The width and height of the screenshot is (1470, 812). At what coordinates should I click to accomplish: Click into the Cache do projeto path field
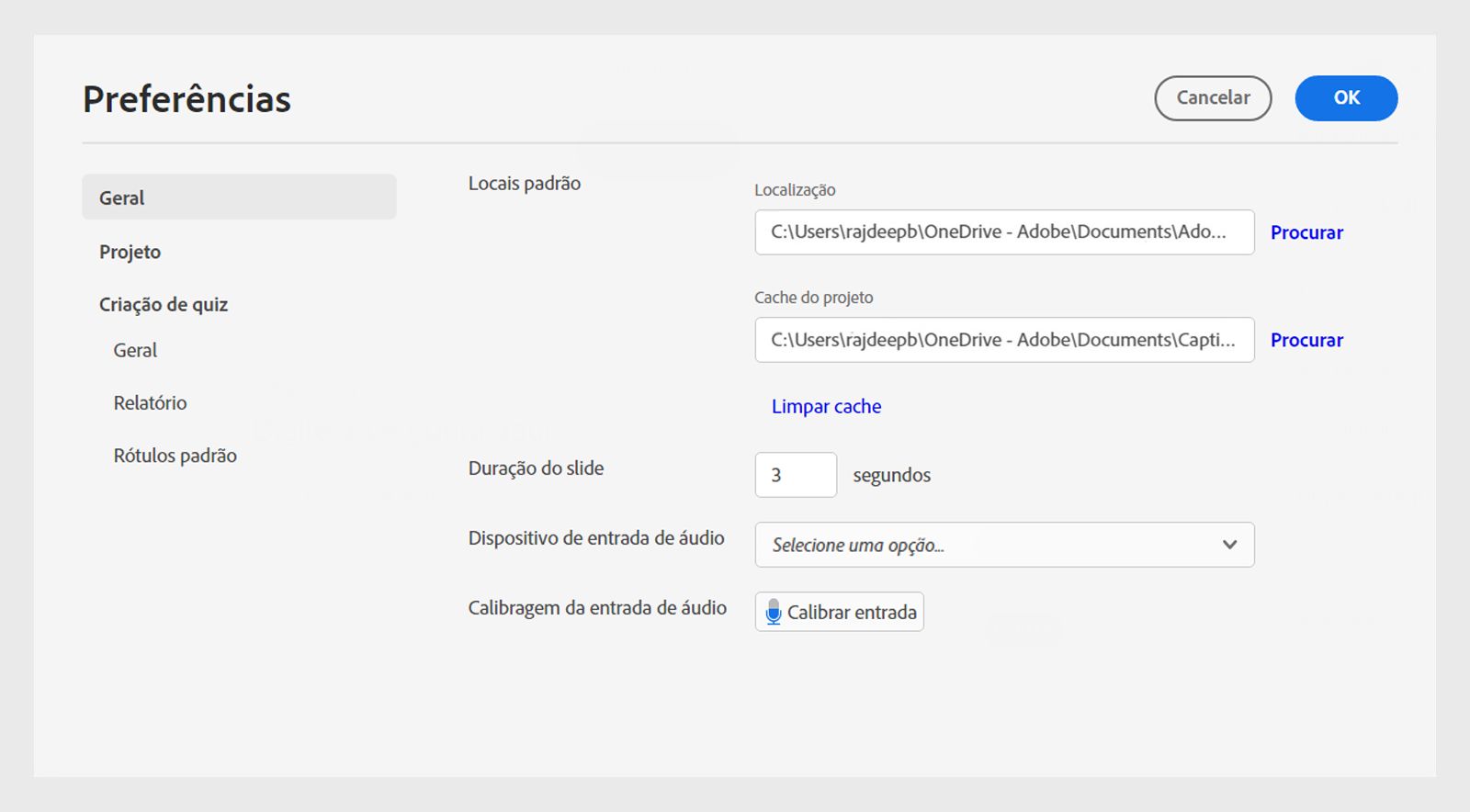tap(1003, 340)
